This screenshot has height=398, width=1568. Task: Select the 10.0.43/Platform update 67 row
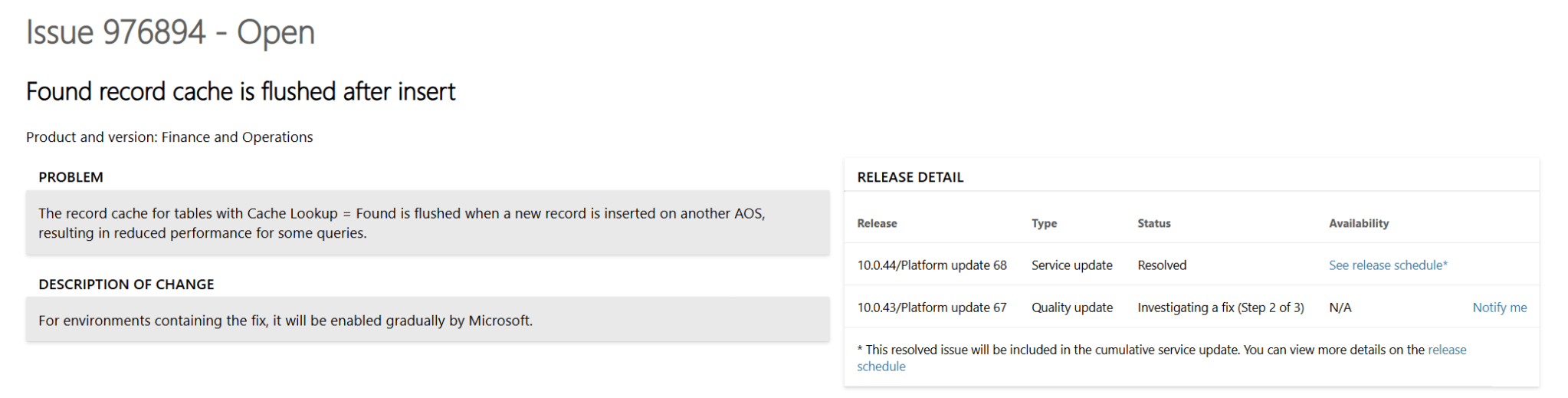pyautogui.click(x=931, y=308)
